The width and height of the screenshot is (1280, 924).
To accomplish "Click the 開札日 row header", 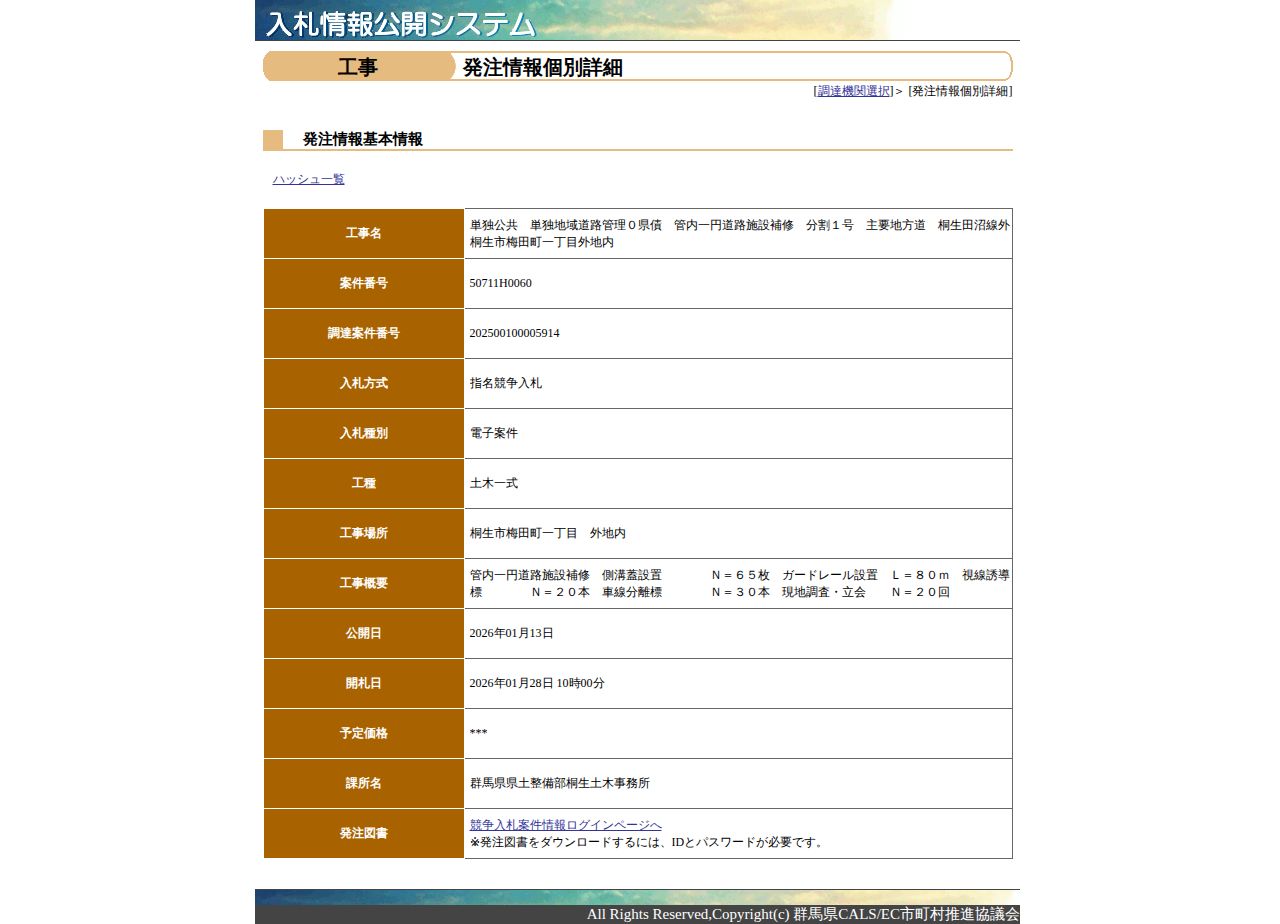I will tap(364, 683).
